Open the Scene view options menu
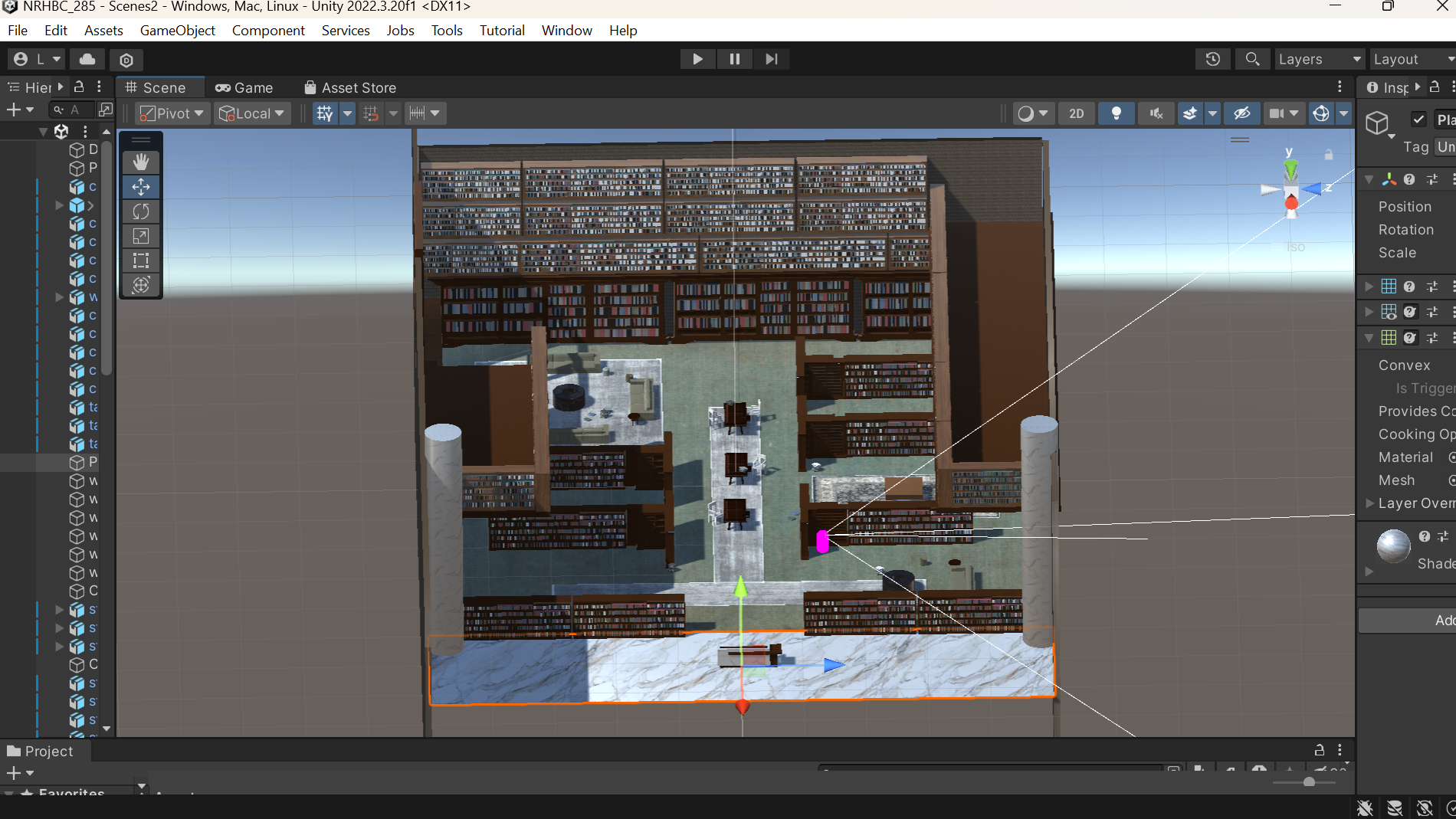Image resolution: width=1456 pixels, height=819 pixels. coord(1340,87)
